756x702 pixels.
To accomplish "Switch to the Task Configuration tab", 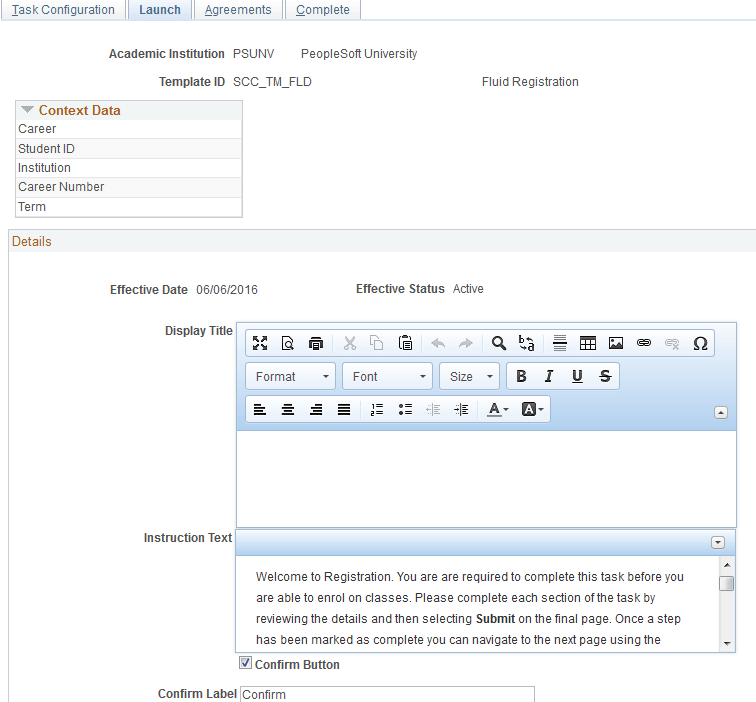I will click(x=63, y=10).
